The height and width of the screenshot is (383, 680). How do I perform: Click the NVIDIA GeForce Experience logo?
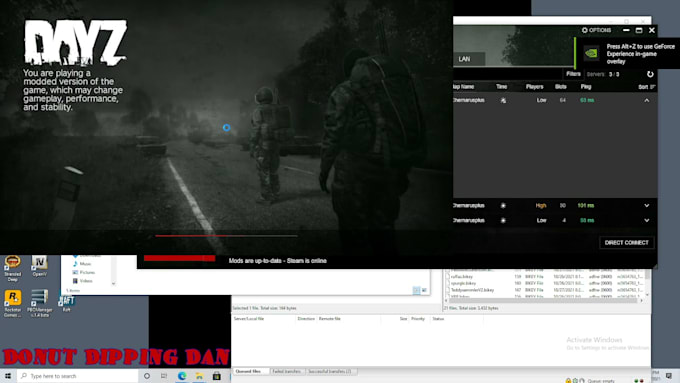(591, 53)
